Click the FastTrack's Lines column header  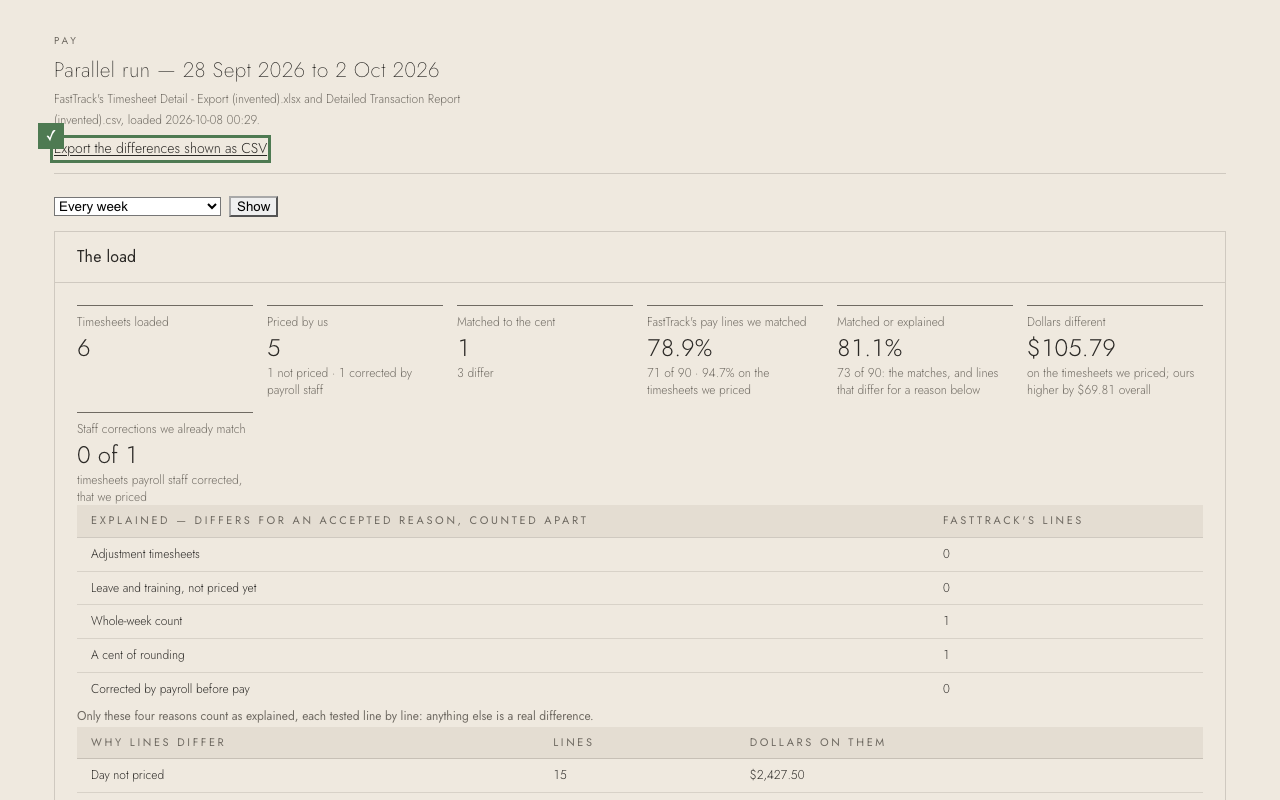pyautogui.click(x=1013, y=520)
